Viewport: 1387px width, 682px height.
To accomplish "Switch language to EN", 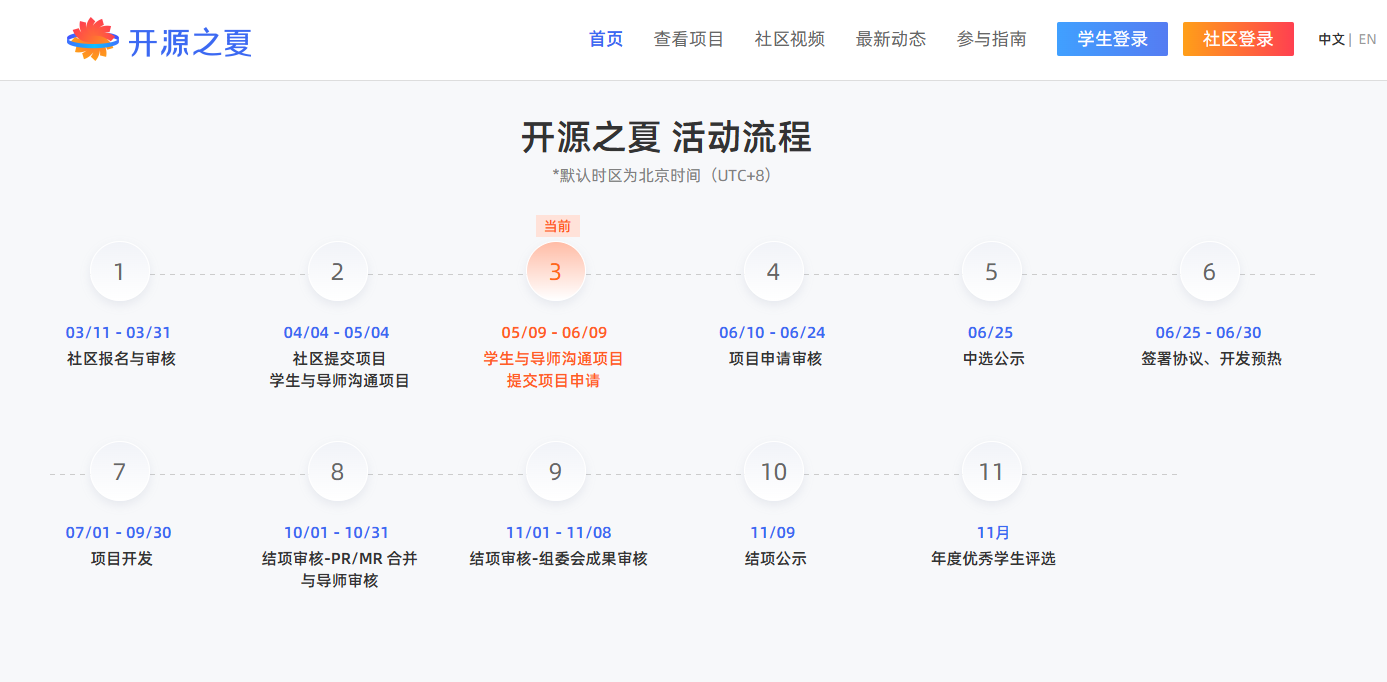I will coord(1367,40).
